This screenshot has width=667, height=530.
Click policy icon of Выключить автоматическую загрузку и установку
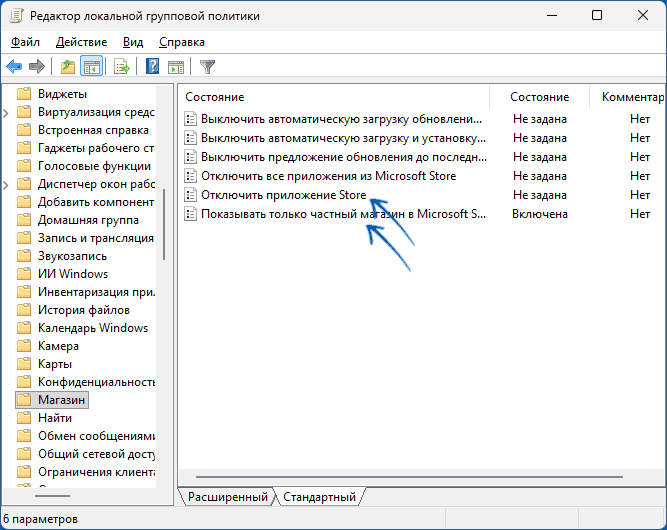point(190,138)
